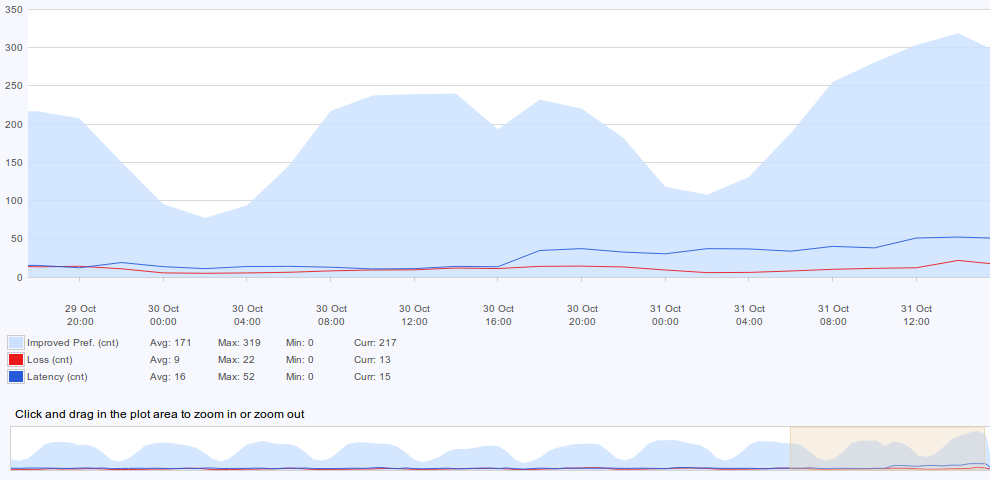Image resolution: width=990 pixels, height=480 pixels.
Task: Click the 29 Oct 20:00 time axis label
Action: pos(80,315)
